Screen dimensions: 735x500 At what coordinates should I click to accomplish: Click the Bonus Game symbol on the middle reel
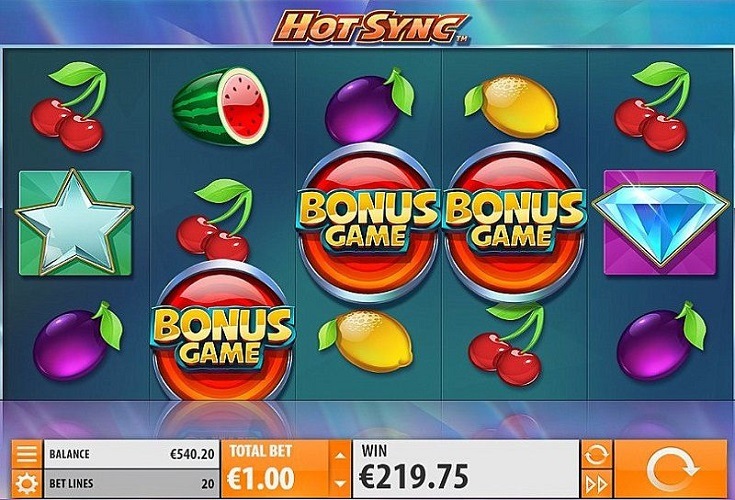369,222
